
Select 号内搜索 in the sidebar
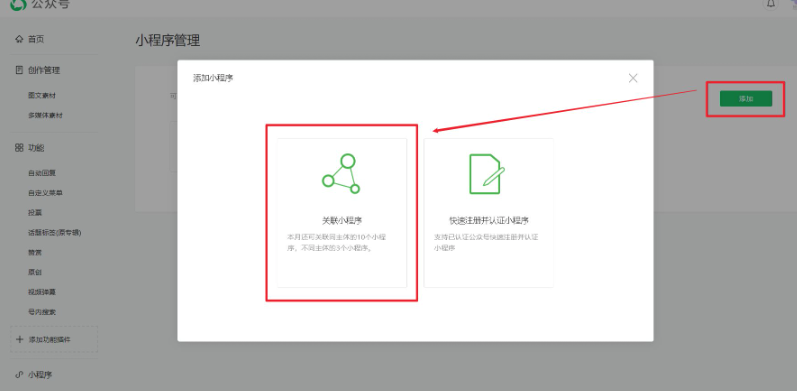pos(42,312)
